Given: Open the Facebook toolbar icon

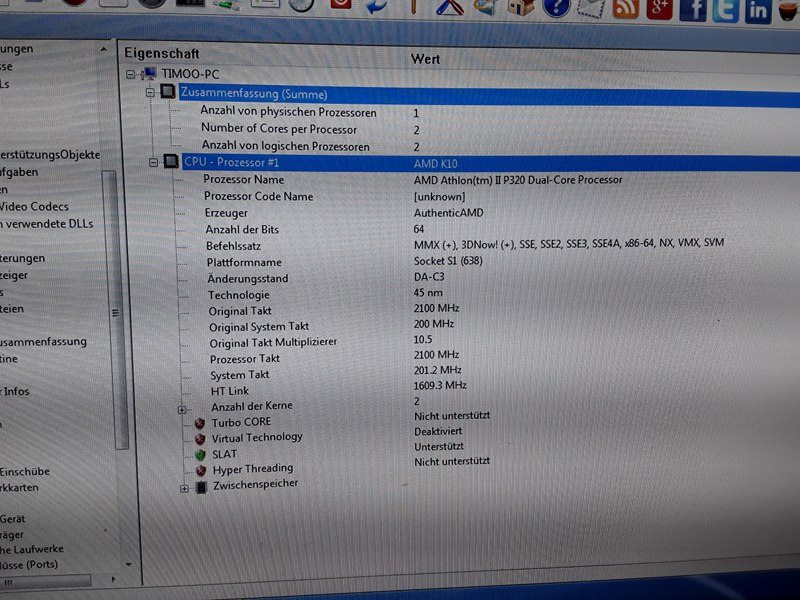Looking at the screenshot, I should (692, 10).
